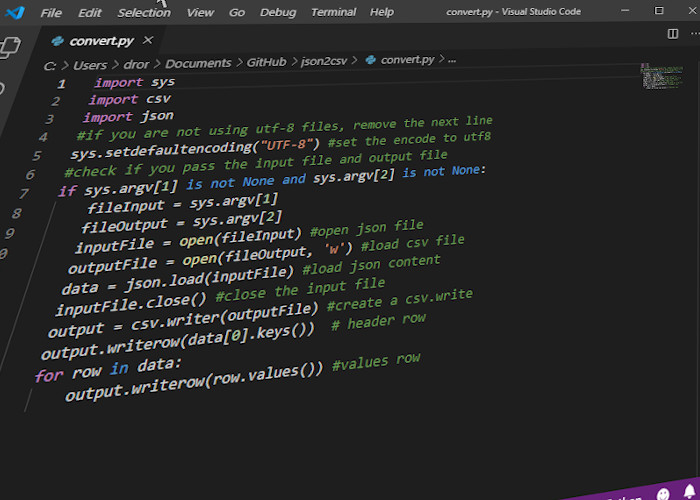Image resolution: width=700 pixels, height=500 pixels.
Task: Click convert.py in the breadcrumb path
Action: [407, 59]
